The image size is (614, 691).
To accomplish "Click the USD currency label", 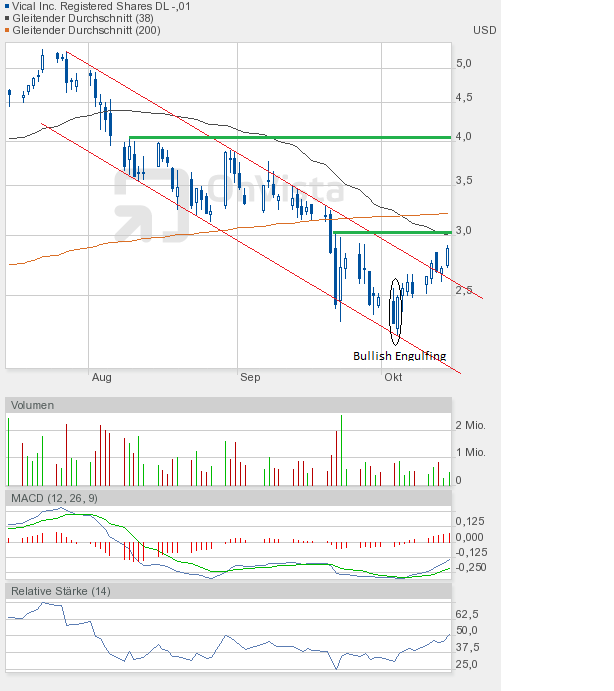I will tap(484, 30).
